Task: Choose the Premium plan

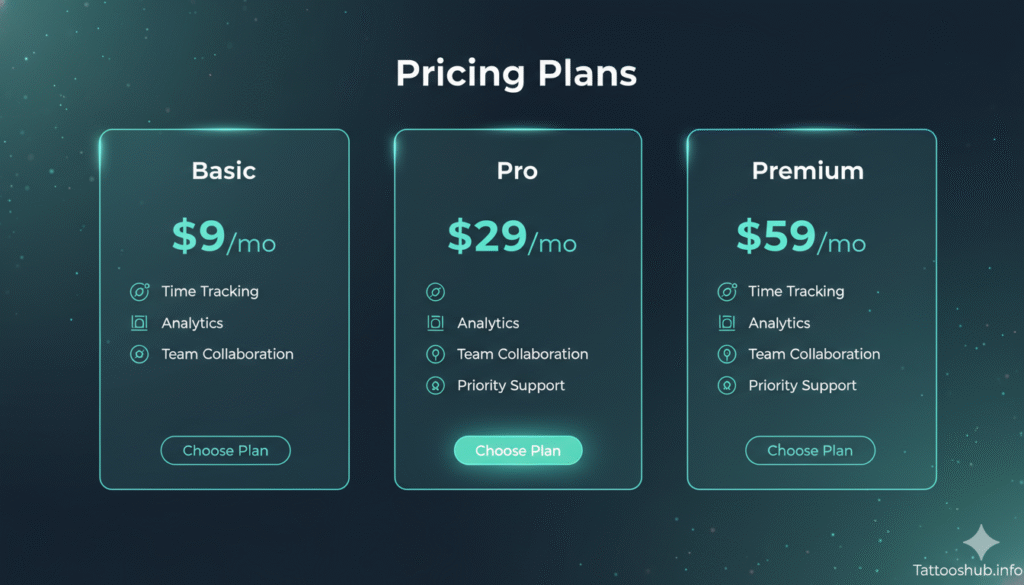Action: (810, 450)
